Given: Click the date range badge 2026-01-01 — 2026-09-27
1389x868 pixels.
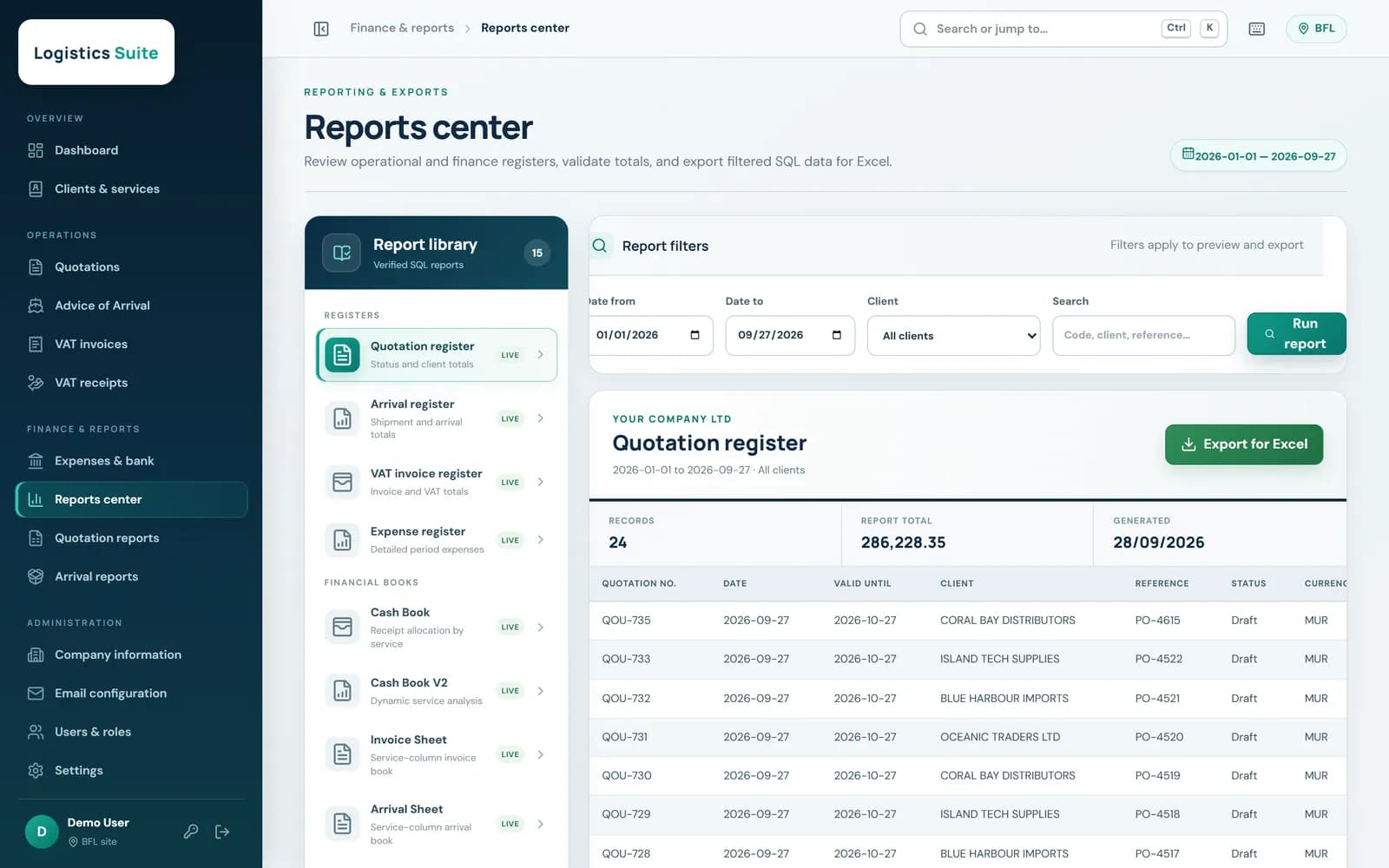Looking at the screenshot, I should 1258,155.
